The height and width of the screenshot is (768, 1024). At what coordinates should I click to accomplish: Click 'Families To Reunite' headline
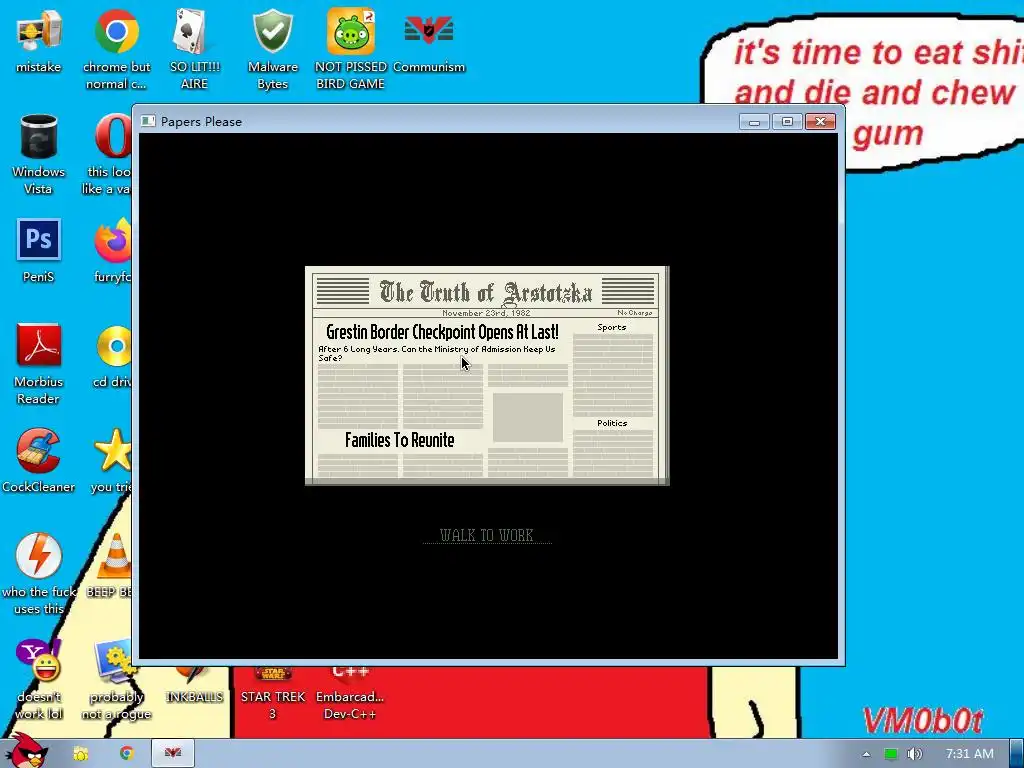(x=399, y=440)
